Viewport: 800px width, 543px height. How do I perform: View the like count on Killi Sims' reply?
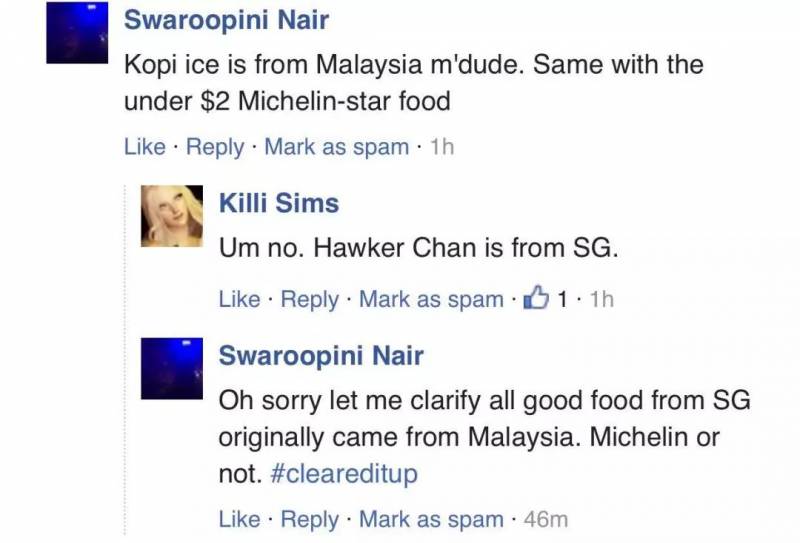point(562,299)
